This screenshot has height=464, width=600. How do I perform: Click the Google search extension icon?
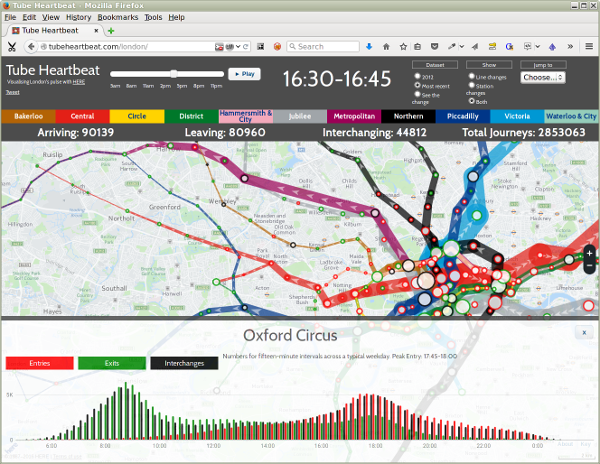point(509,47)
